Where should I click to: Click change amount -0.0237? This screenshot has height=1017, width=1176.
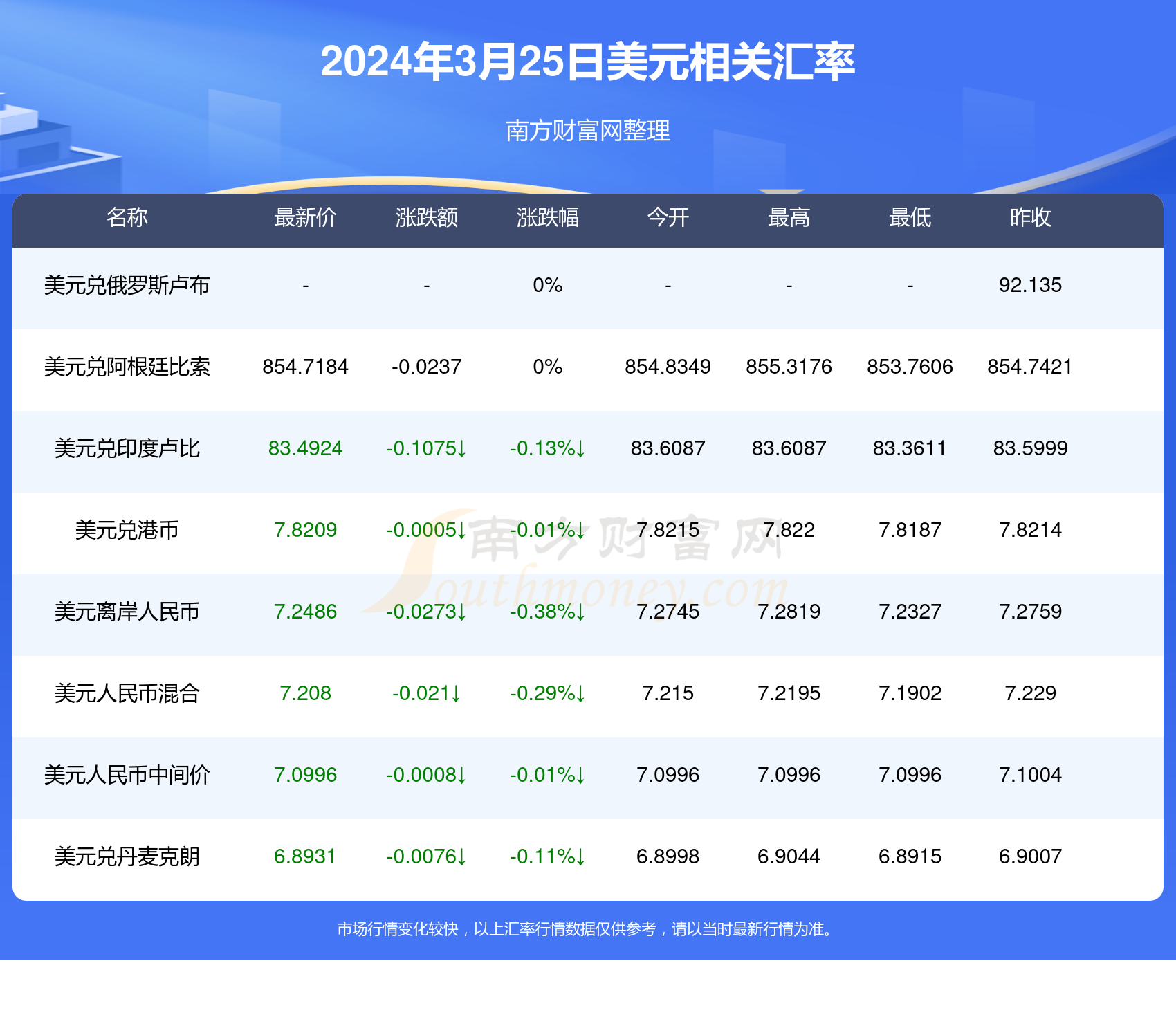click(x=426, y=367)
